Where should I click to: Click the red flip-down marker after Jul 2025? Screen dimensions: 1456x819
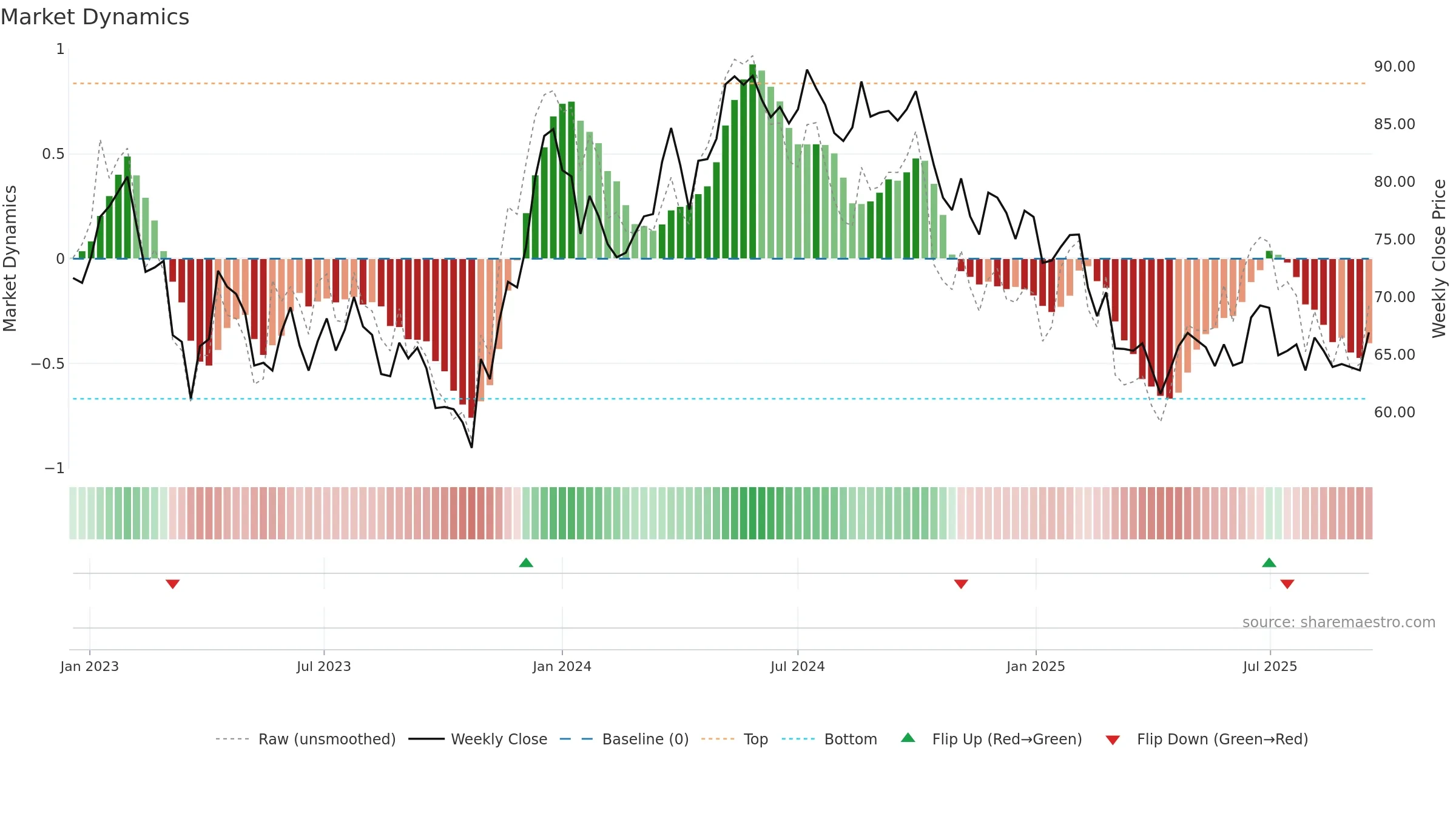1287,584
